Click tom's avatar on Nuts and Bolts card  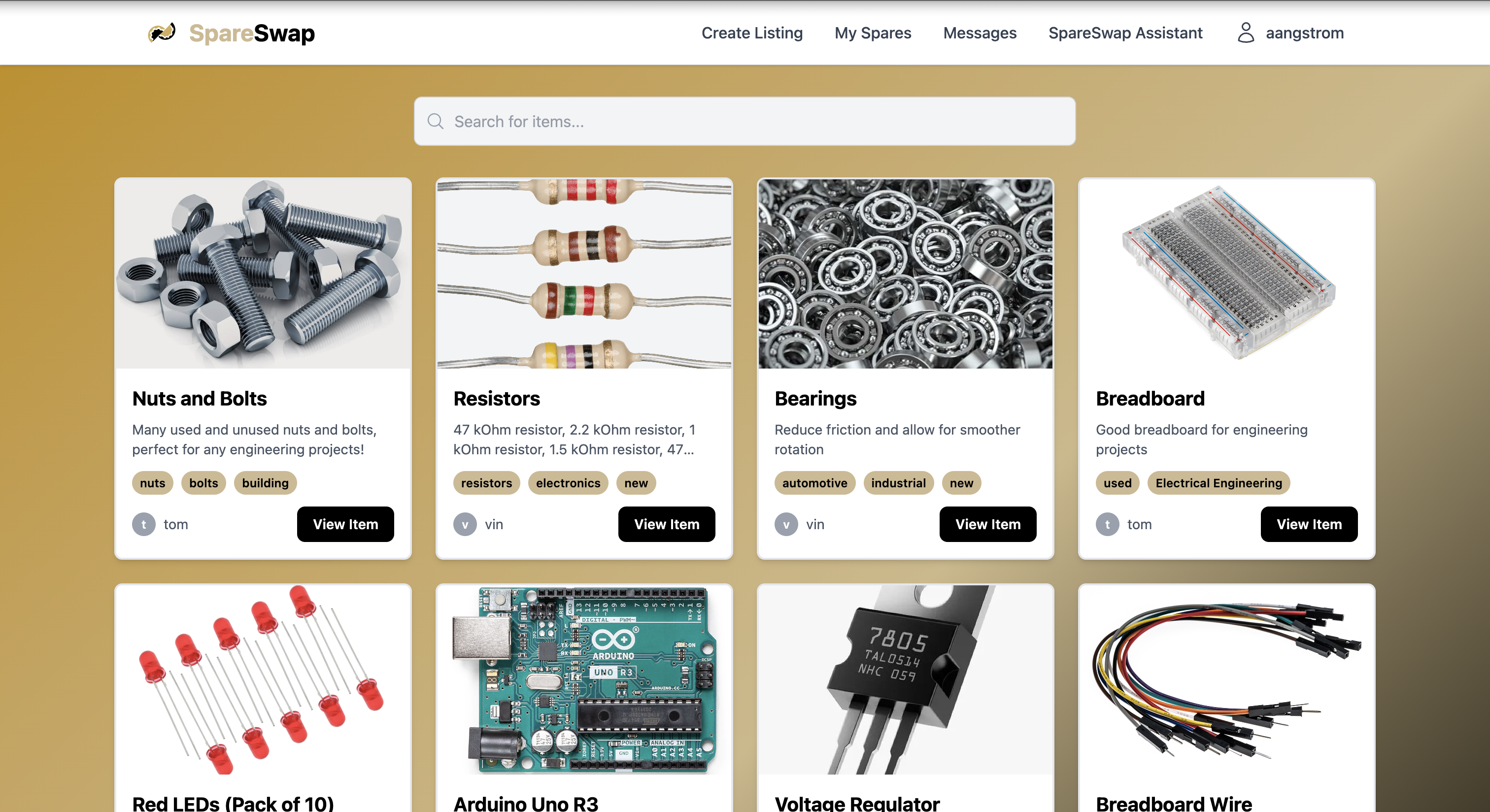point(143,524)
